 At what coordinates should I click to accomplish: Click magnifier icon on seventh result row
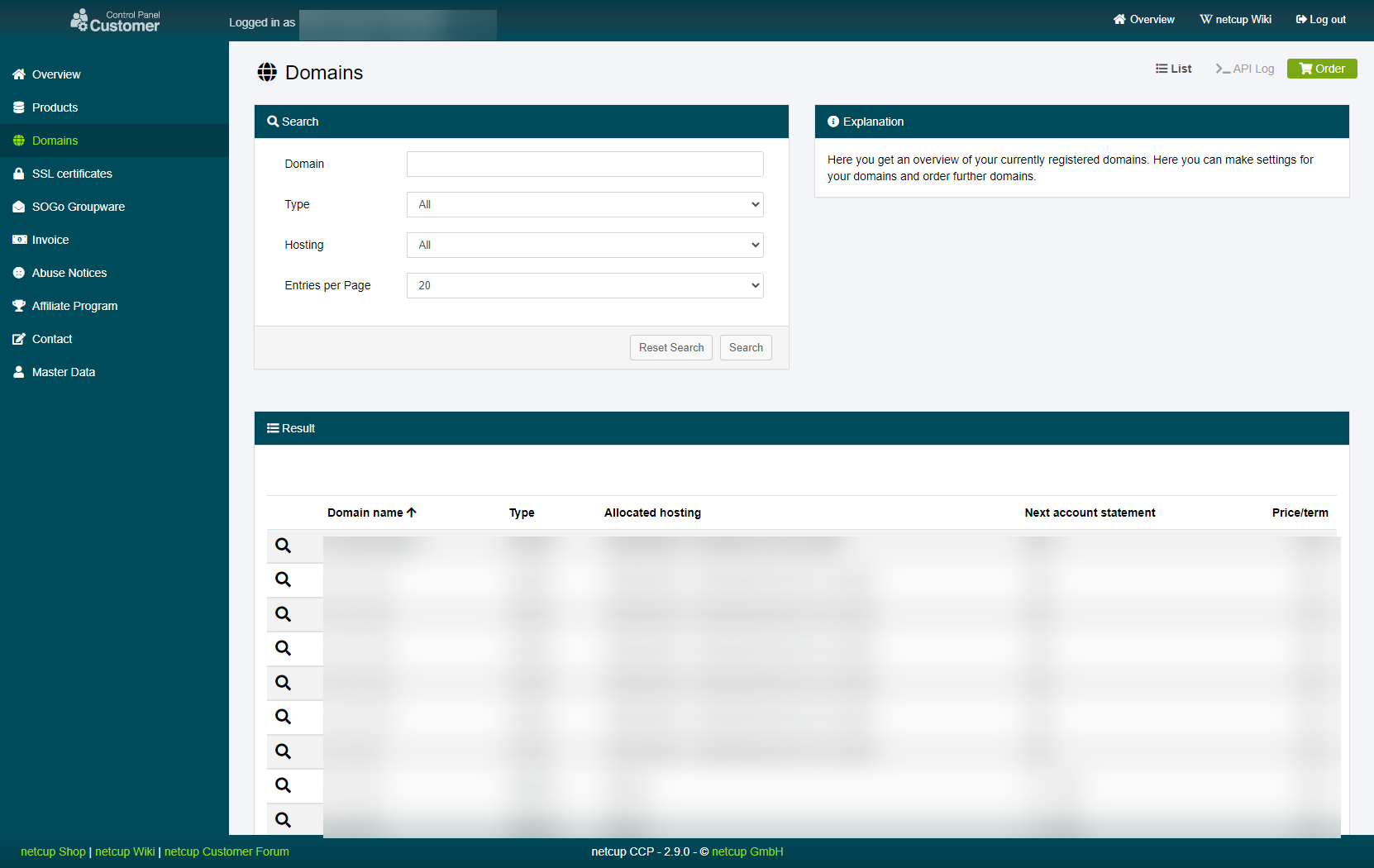(283, 751)
